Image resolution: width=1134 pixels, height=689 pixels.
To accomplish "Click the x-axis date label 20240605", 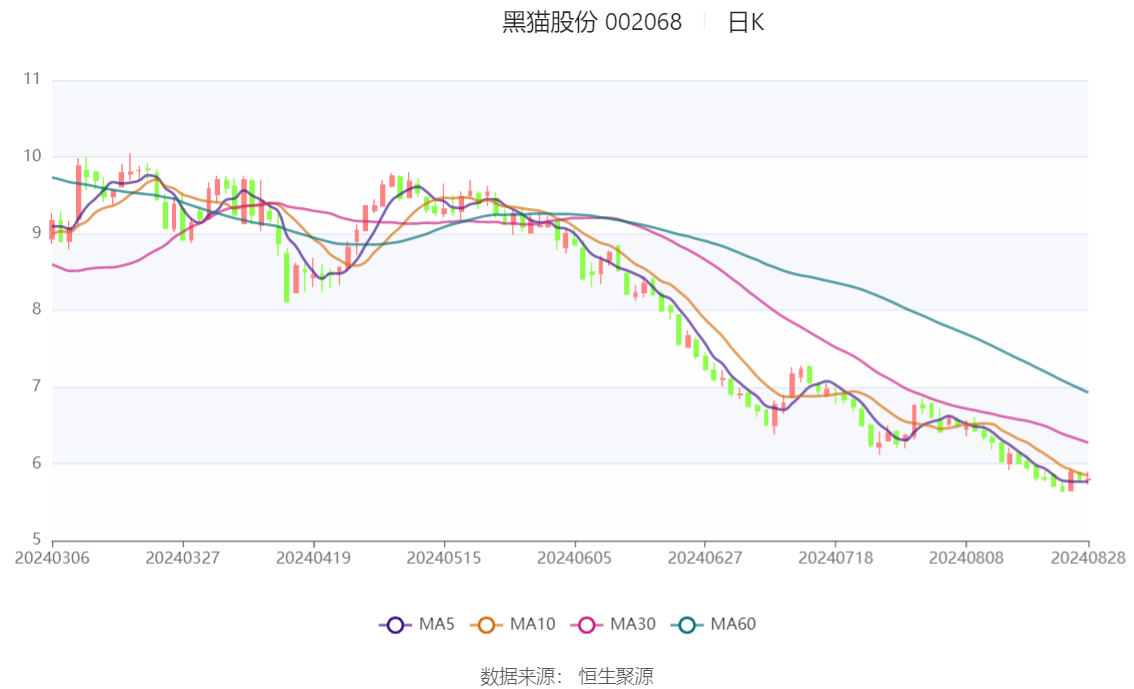I will tap(574, 558).
